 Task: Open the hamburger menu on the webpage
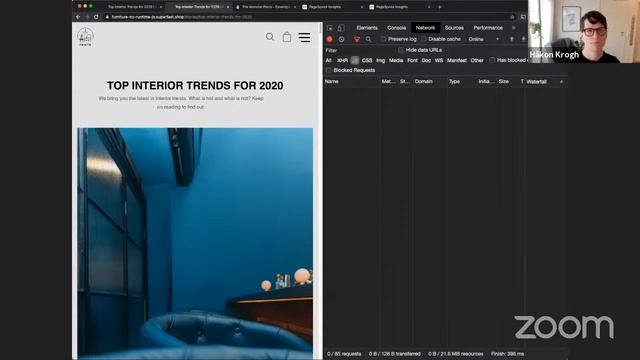pyautogui.click(x=304, y=37)
